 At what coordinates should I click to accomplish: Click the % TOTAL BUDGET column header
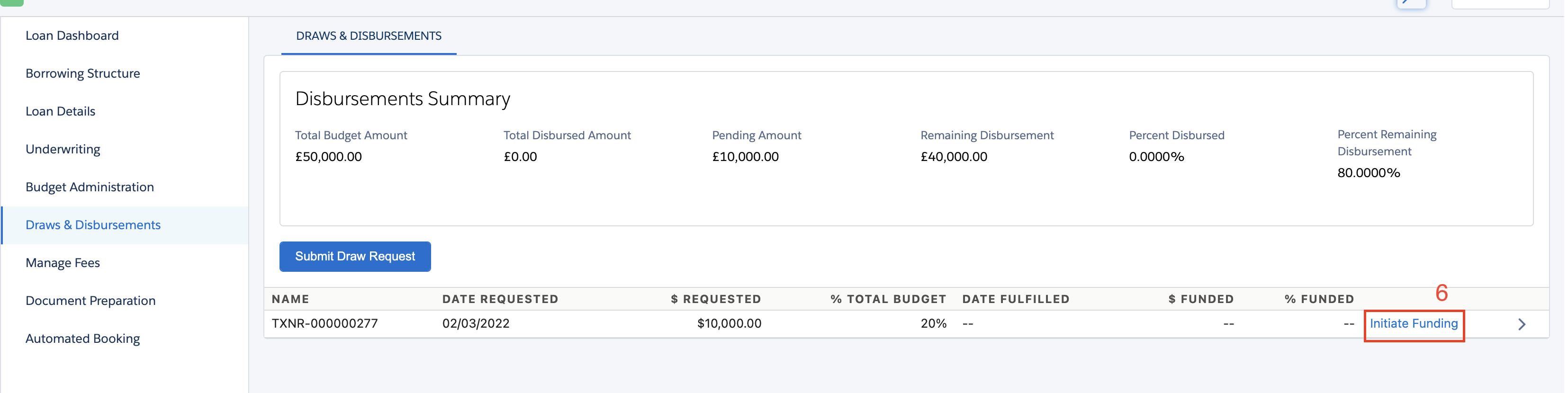[x=889, y=299]
